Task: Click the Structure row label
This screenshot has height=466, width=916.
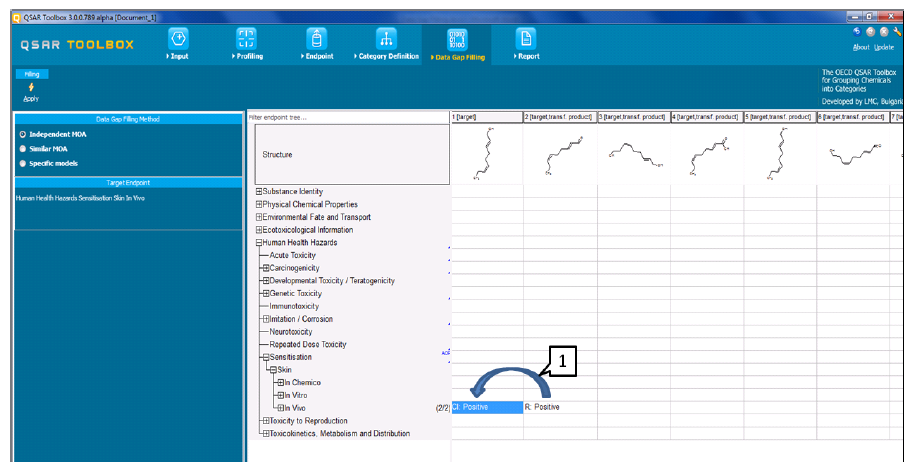Action: [x=352, y=154]
